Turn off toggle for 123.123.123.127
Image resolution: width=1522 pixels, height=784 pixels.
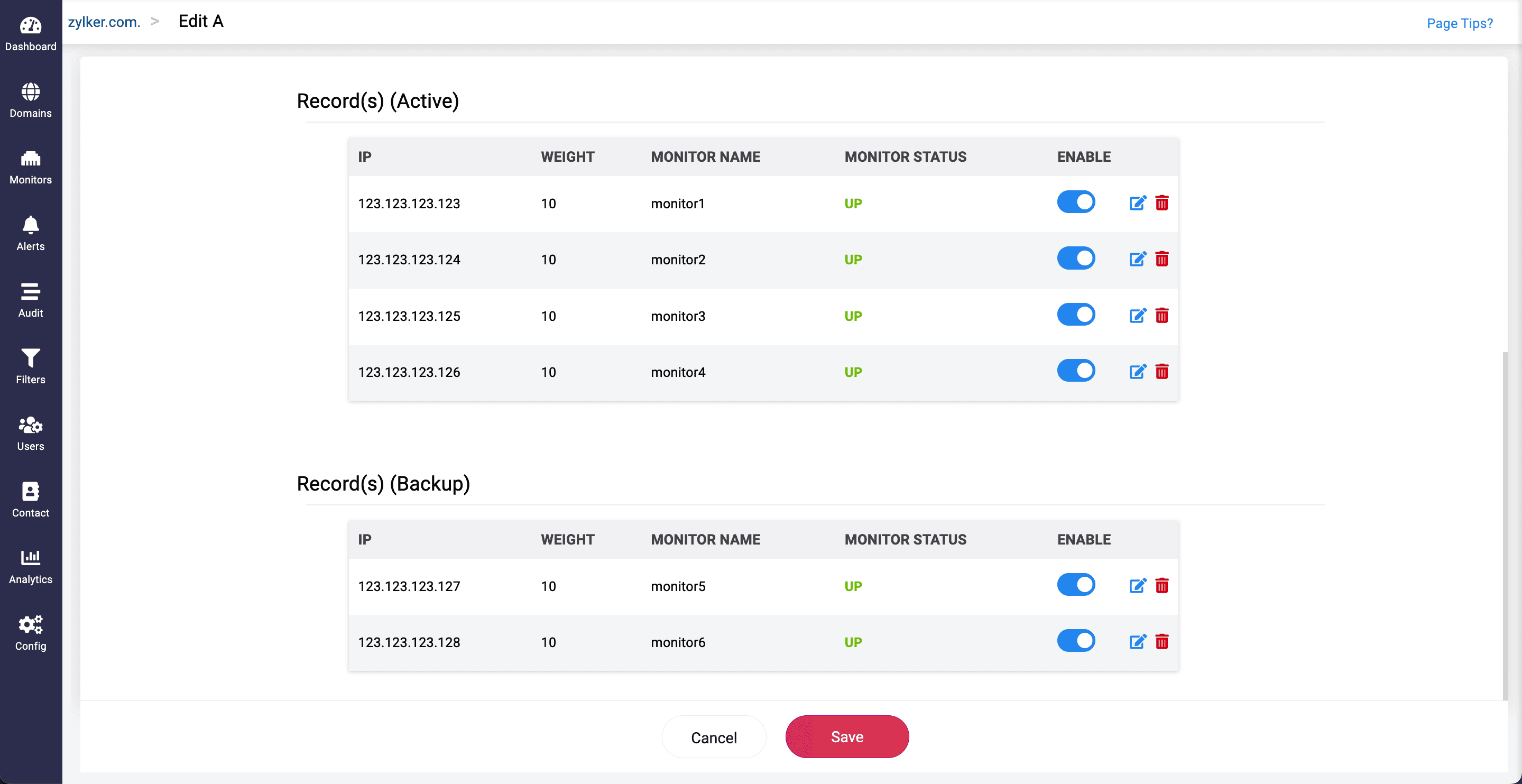pyautogui.click(x=1076, y=585)
